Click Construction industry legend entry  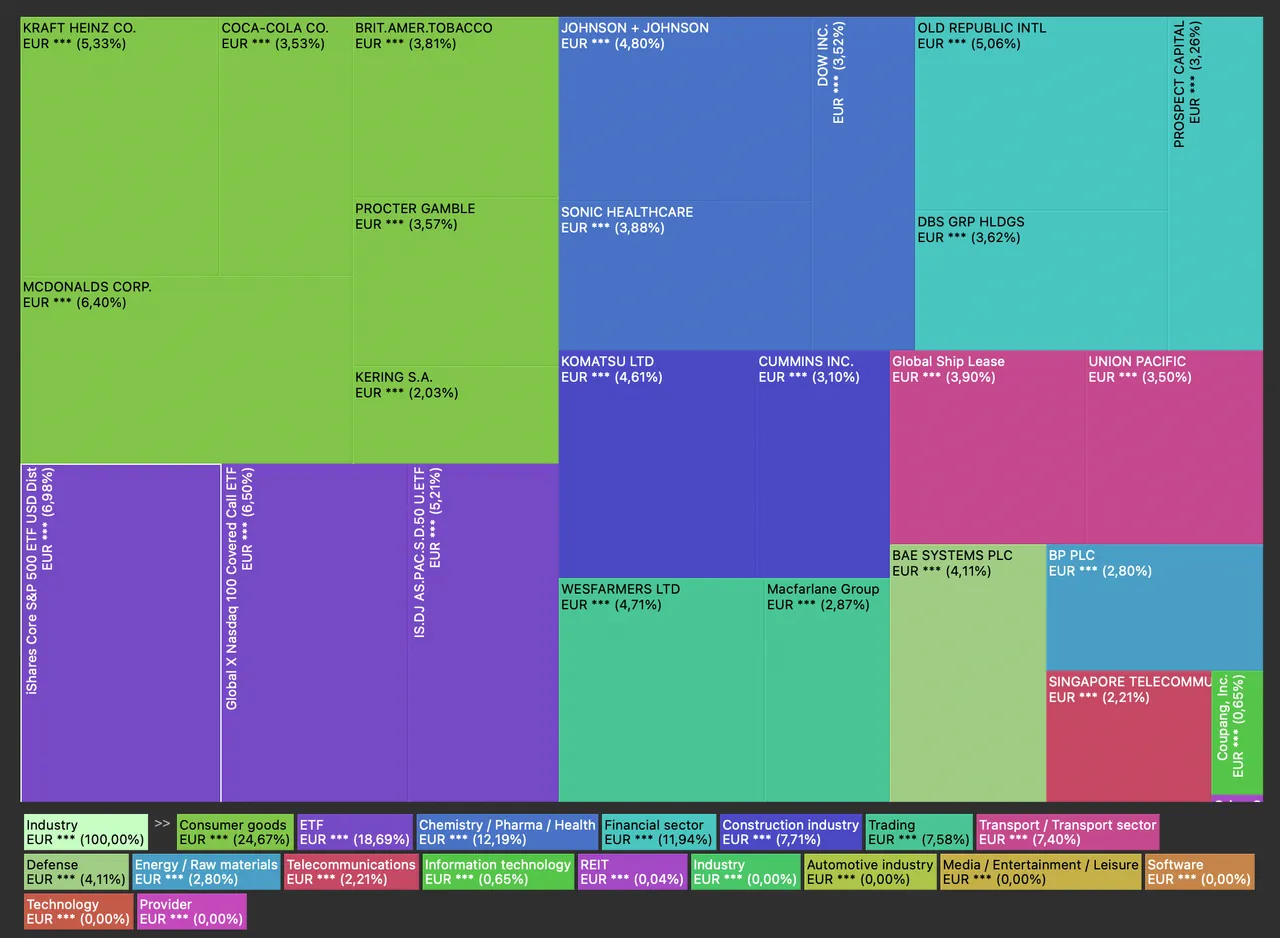(791, 832)
